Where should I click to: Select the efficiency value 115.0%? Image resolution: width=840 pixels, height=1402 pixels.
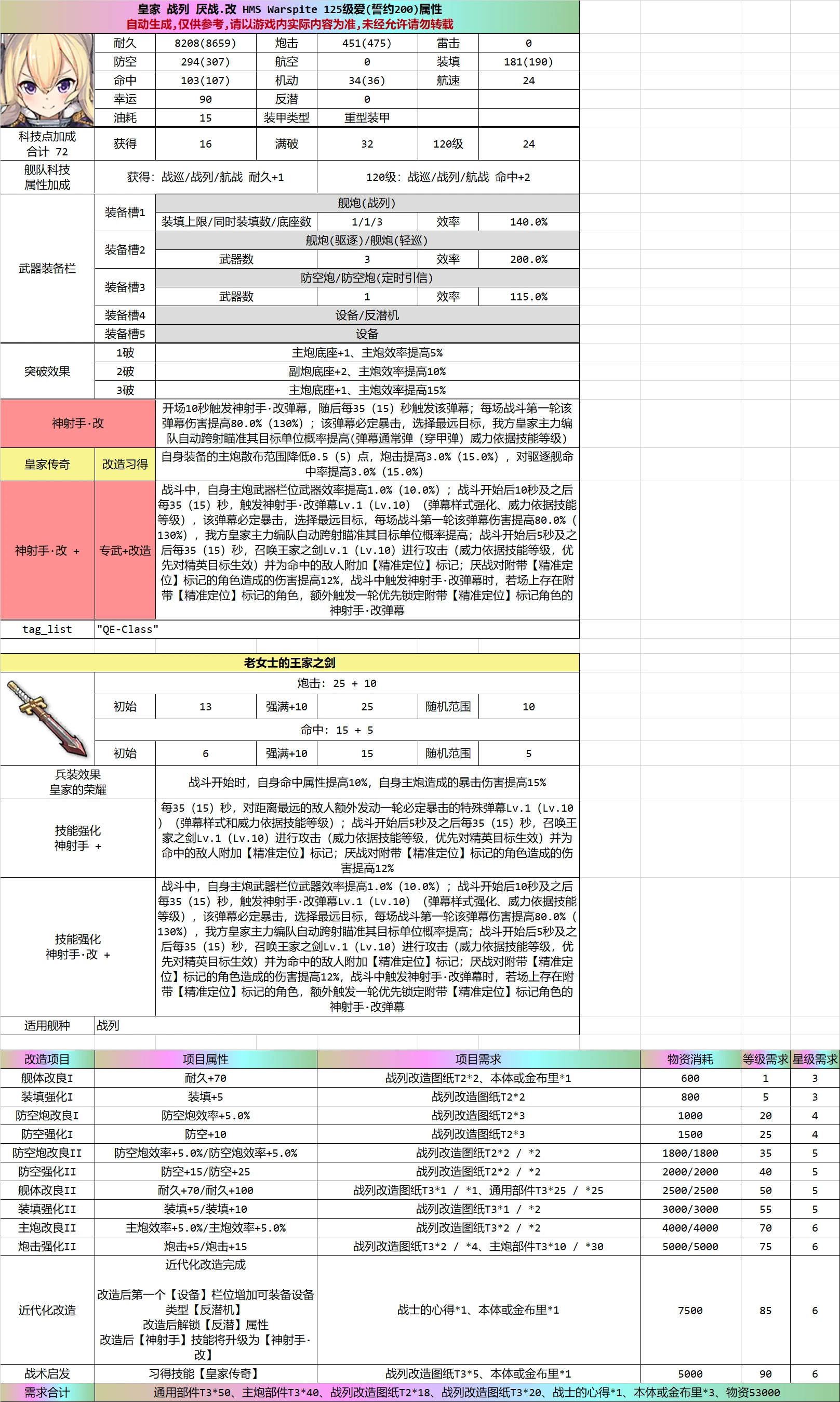click(529, 296)
